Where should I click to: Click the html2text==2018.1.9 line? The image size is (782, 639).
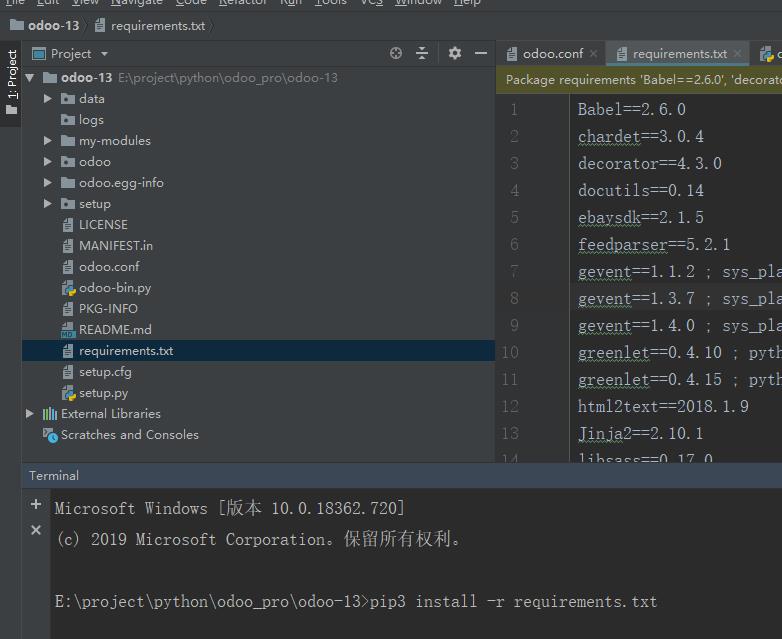click(x=663, y=407)
